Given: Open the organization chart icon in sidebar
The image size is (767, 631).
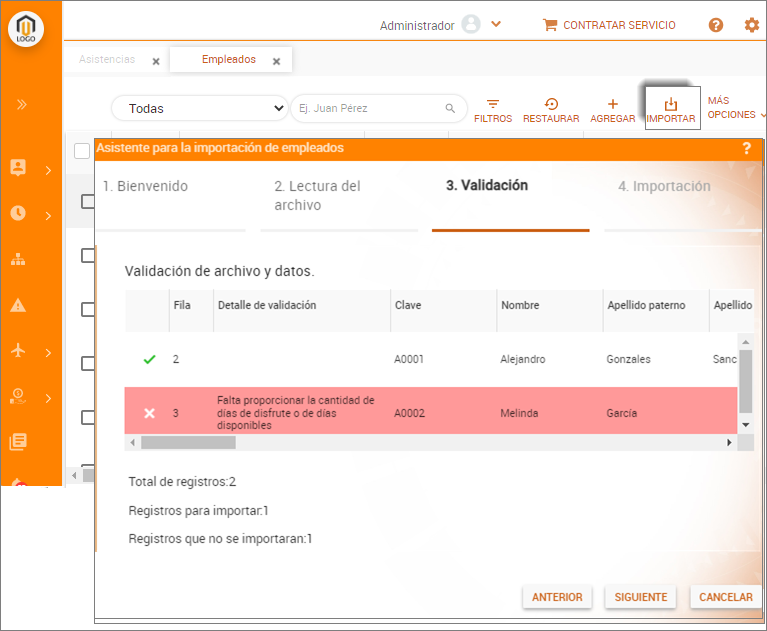Looking at the screenshot, I should (x=18, y=259).
